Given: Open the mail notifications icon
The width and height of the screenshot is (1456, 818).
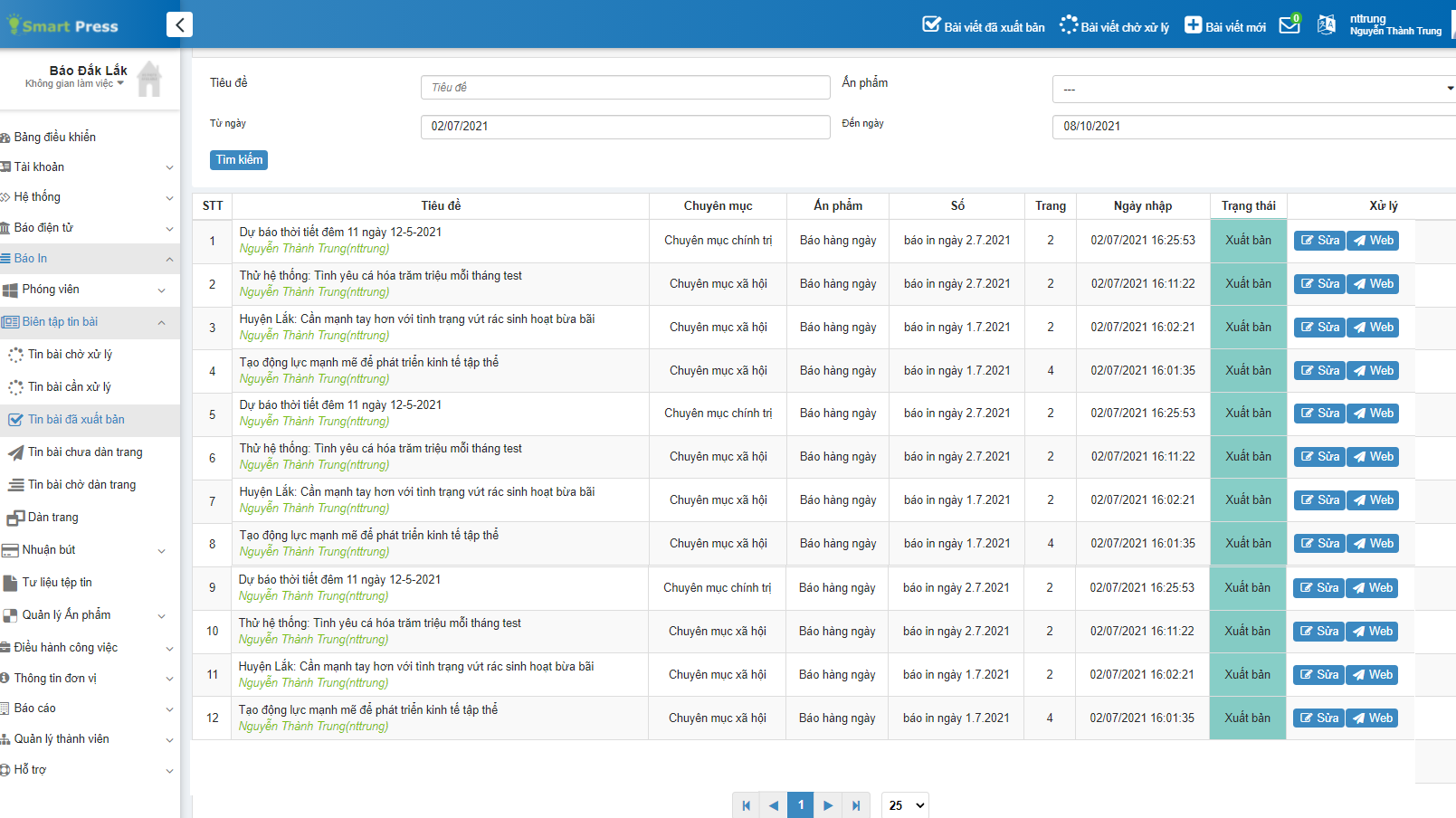Looking at the screenshot, I should [x=1289, y=24].
